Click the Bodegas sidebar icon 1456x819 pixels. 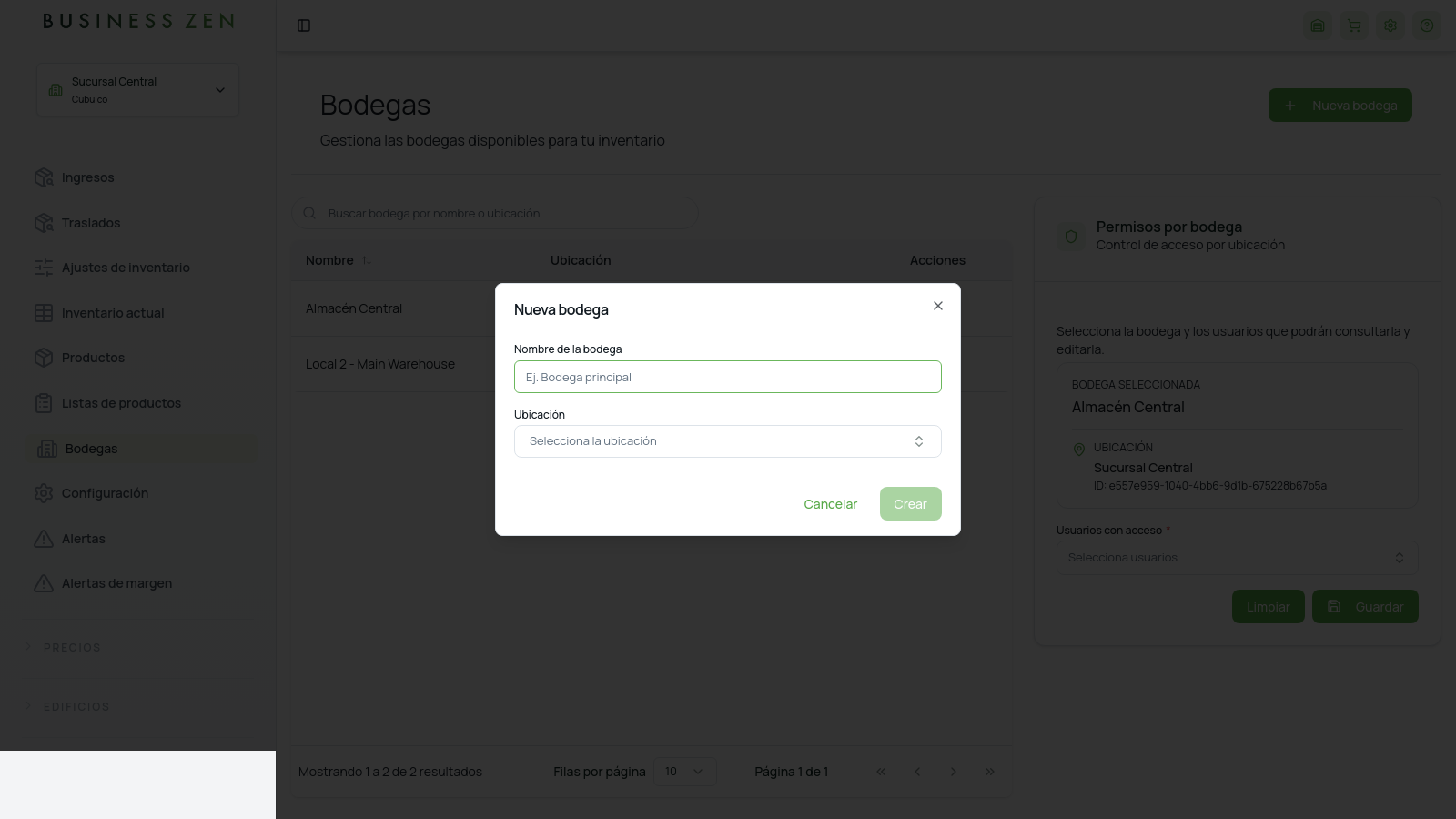(x=47, y=449)
